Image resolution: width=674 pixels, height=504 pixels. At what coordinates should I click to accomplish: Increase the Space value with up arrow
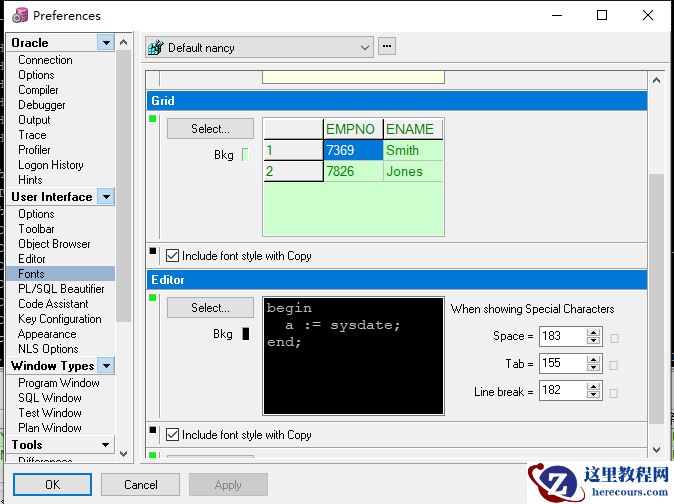point(594,332)
